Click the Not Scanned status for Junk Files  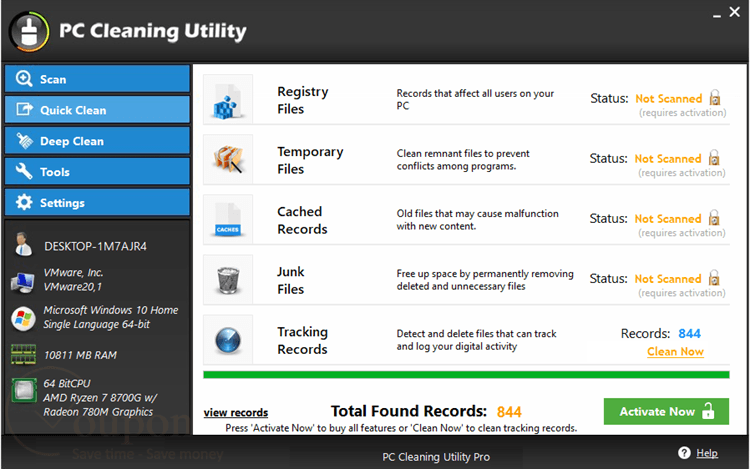[668, 279]
